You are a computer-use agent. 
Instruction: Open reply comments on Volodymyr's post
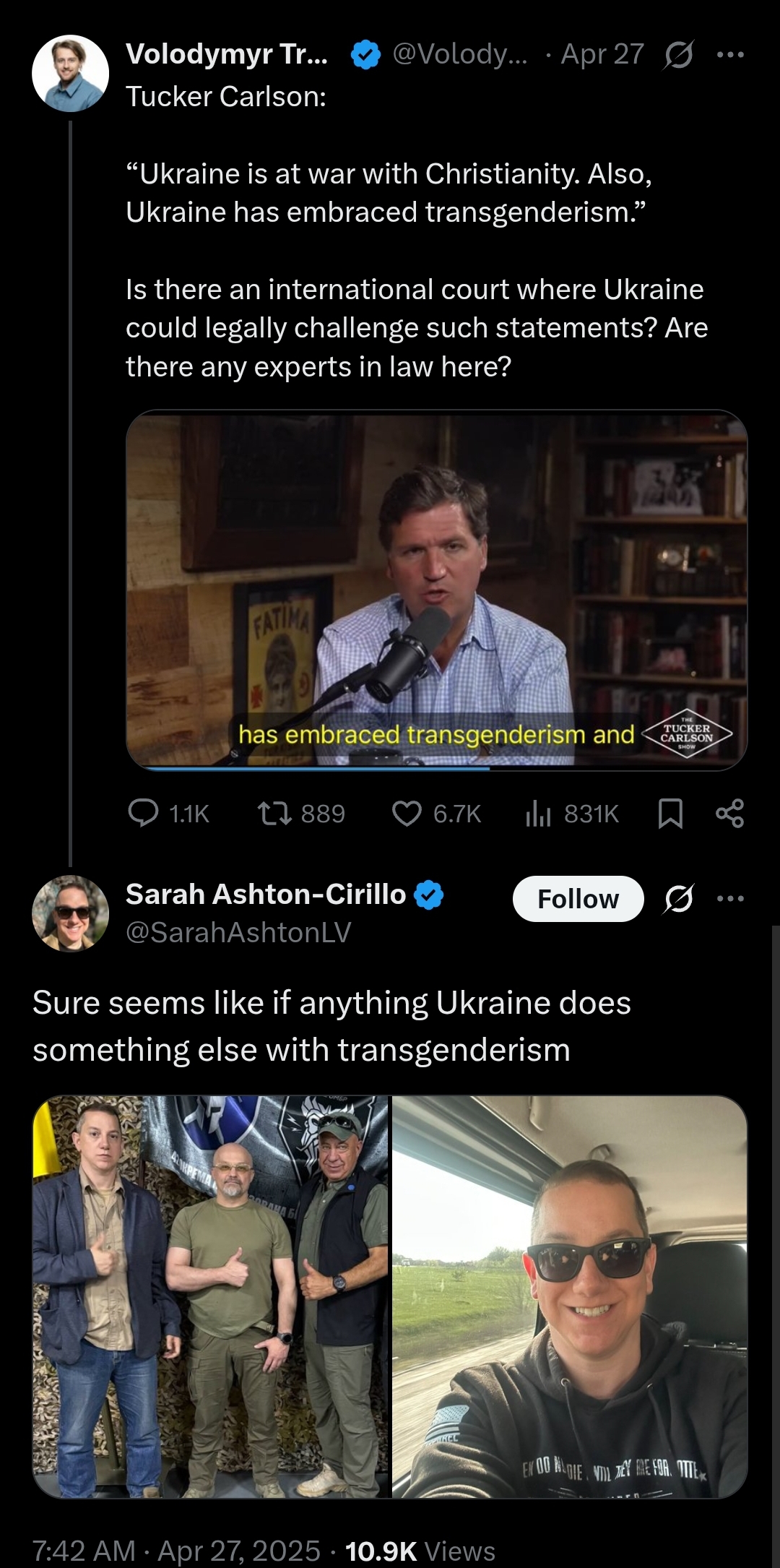[x=143, y=813]
